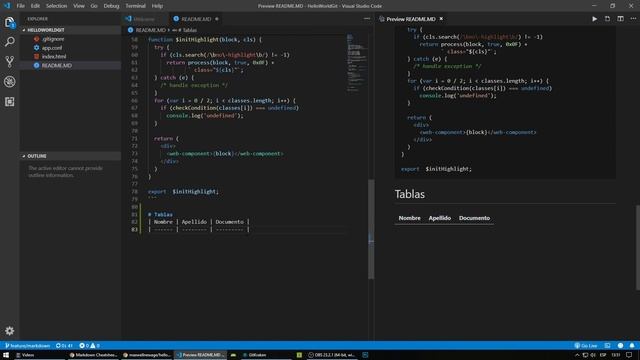
Task: Open the notifications bell in status bar
Action: coord(632,346)
